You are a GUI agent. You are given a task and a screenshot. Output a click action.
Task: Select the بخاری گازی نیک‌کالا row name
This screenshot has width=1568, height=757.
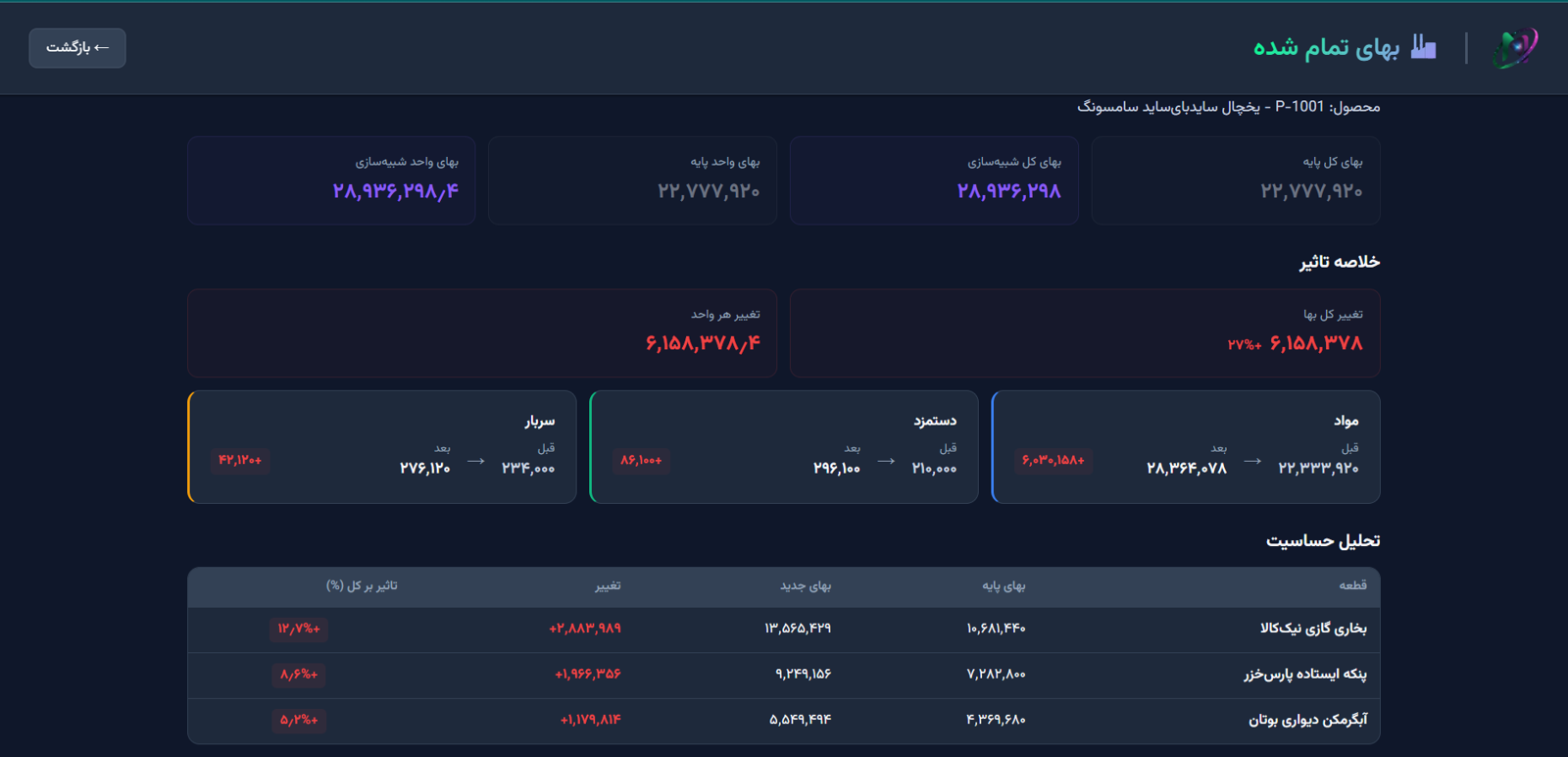coord(1313,629)
